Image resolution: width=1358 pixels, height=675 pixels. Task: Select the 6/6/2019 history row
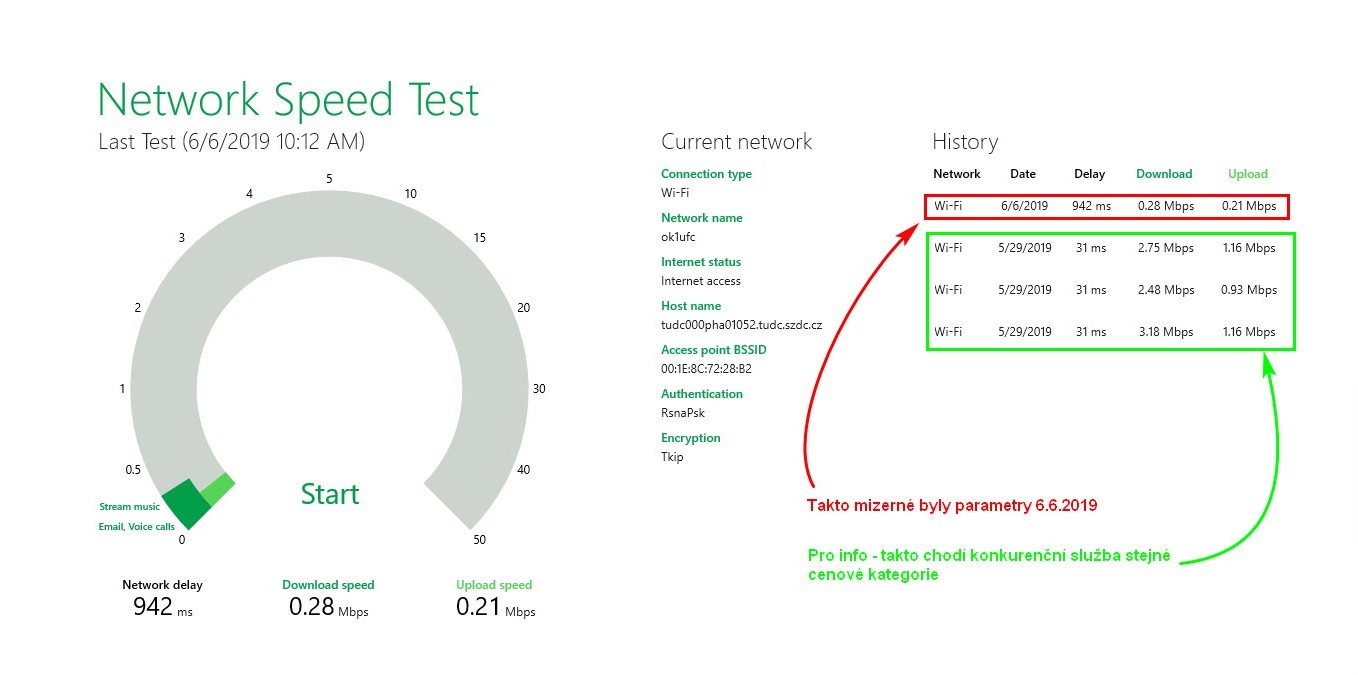(x=1104, y=206)
